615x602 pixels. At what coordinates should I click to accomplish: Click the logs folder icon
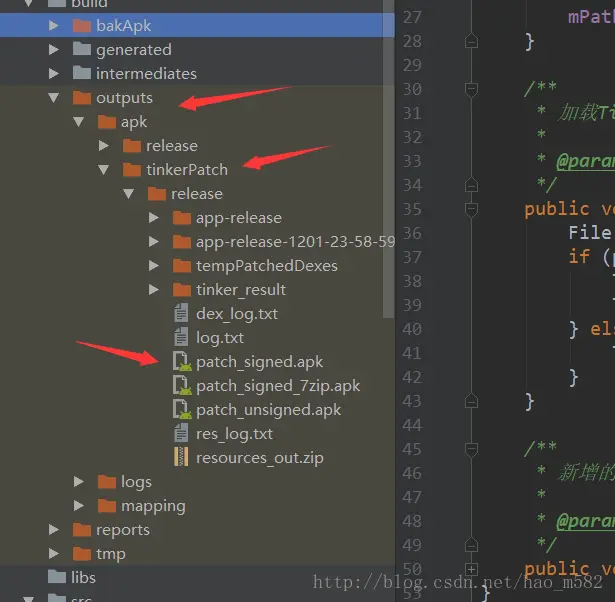tap(107, 482)
